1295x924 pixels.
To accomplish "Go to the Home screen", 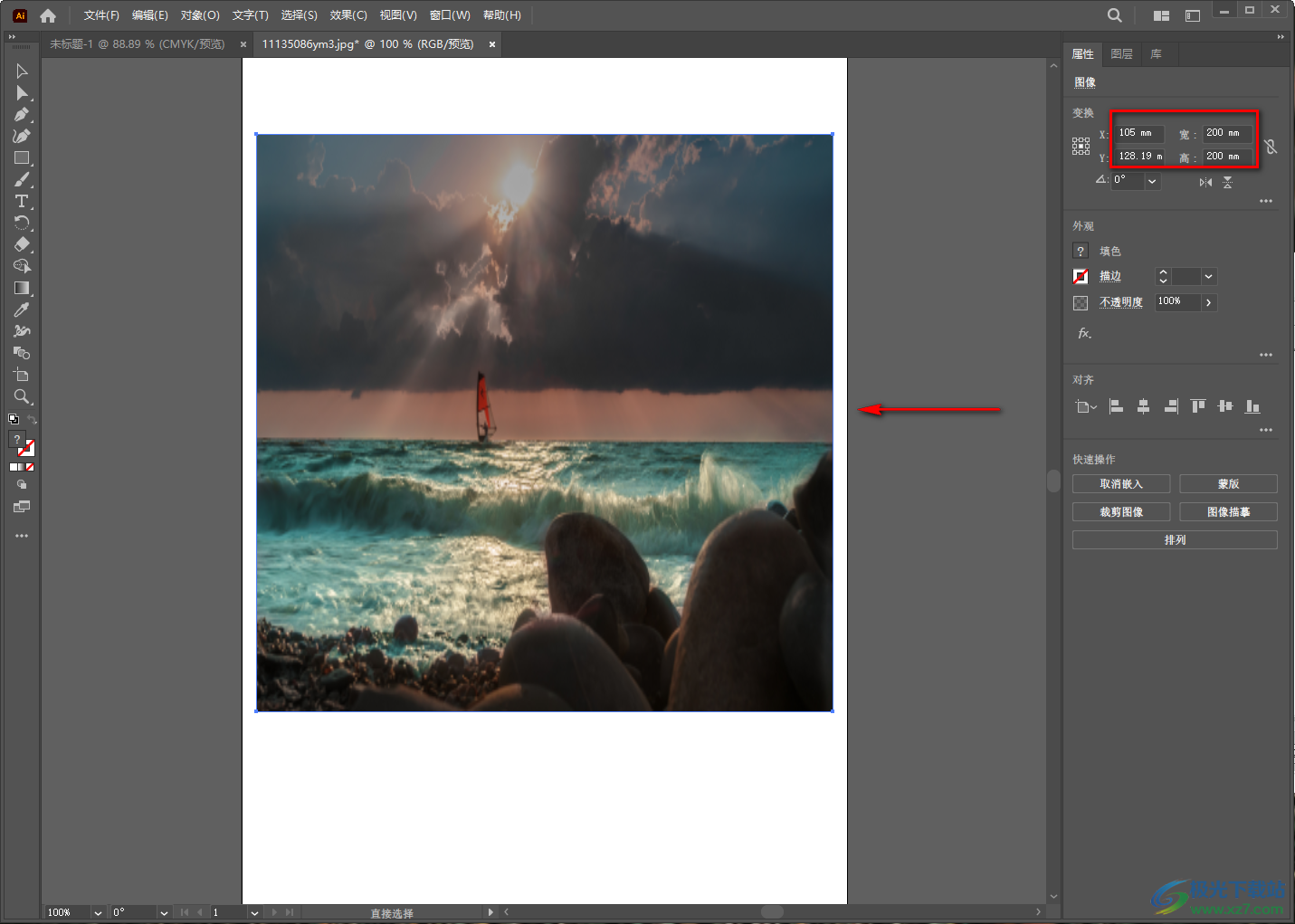I will 48,15.
